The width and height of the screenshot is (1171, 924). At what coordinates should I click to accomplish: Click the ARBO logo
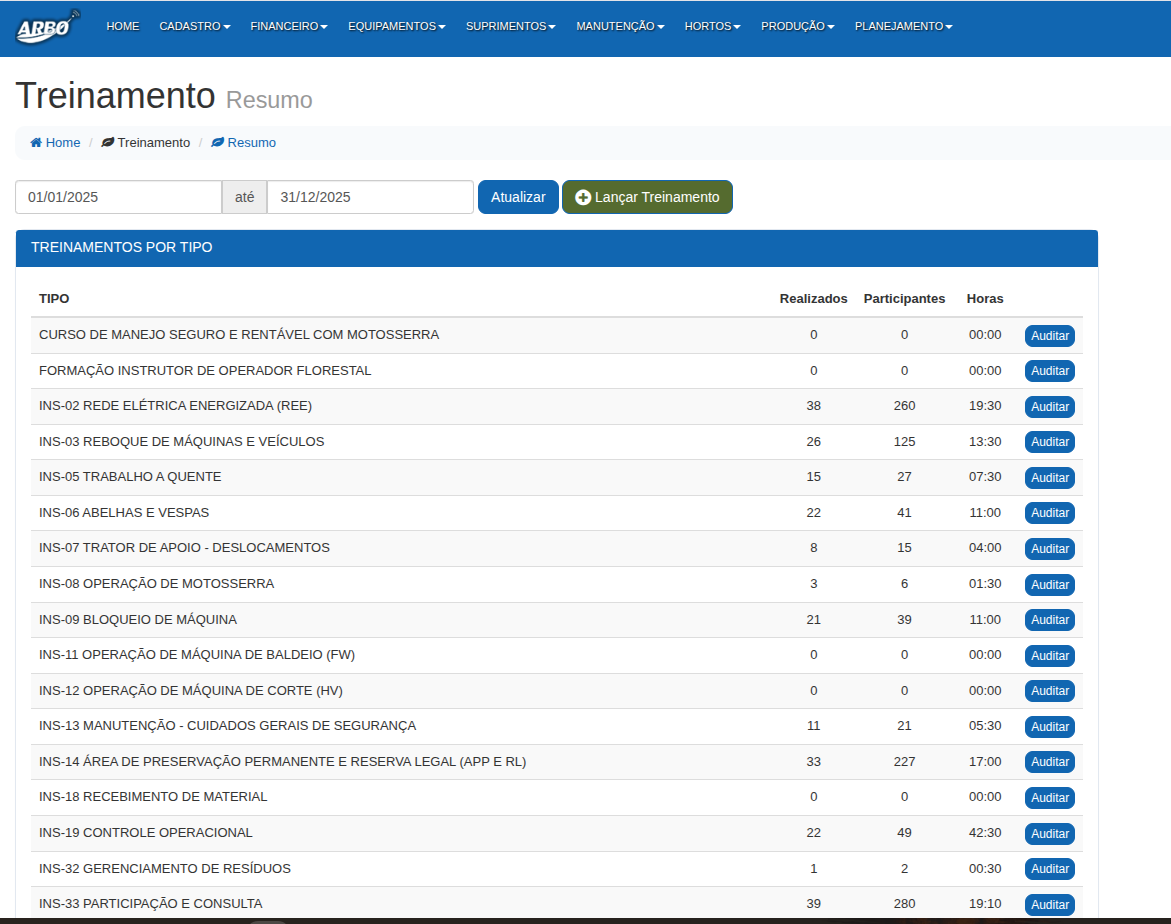[46, 27]
